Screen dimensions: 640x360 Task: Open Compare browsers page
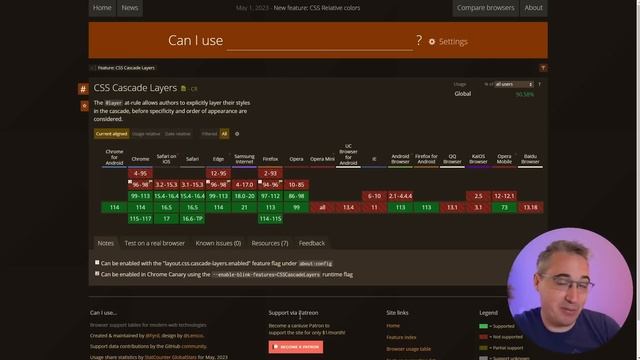[x=485, y=8]
